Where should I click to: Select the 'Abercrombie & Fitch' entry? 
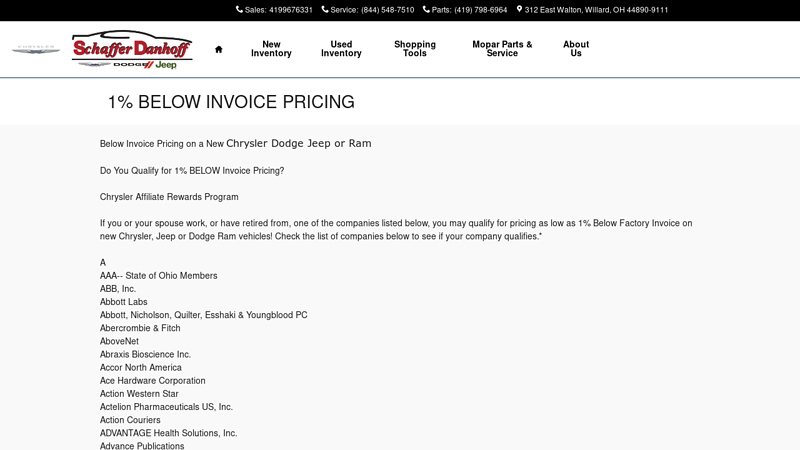click(140, 328)
